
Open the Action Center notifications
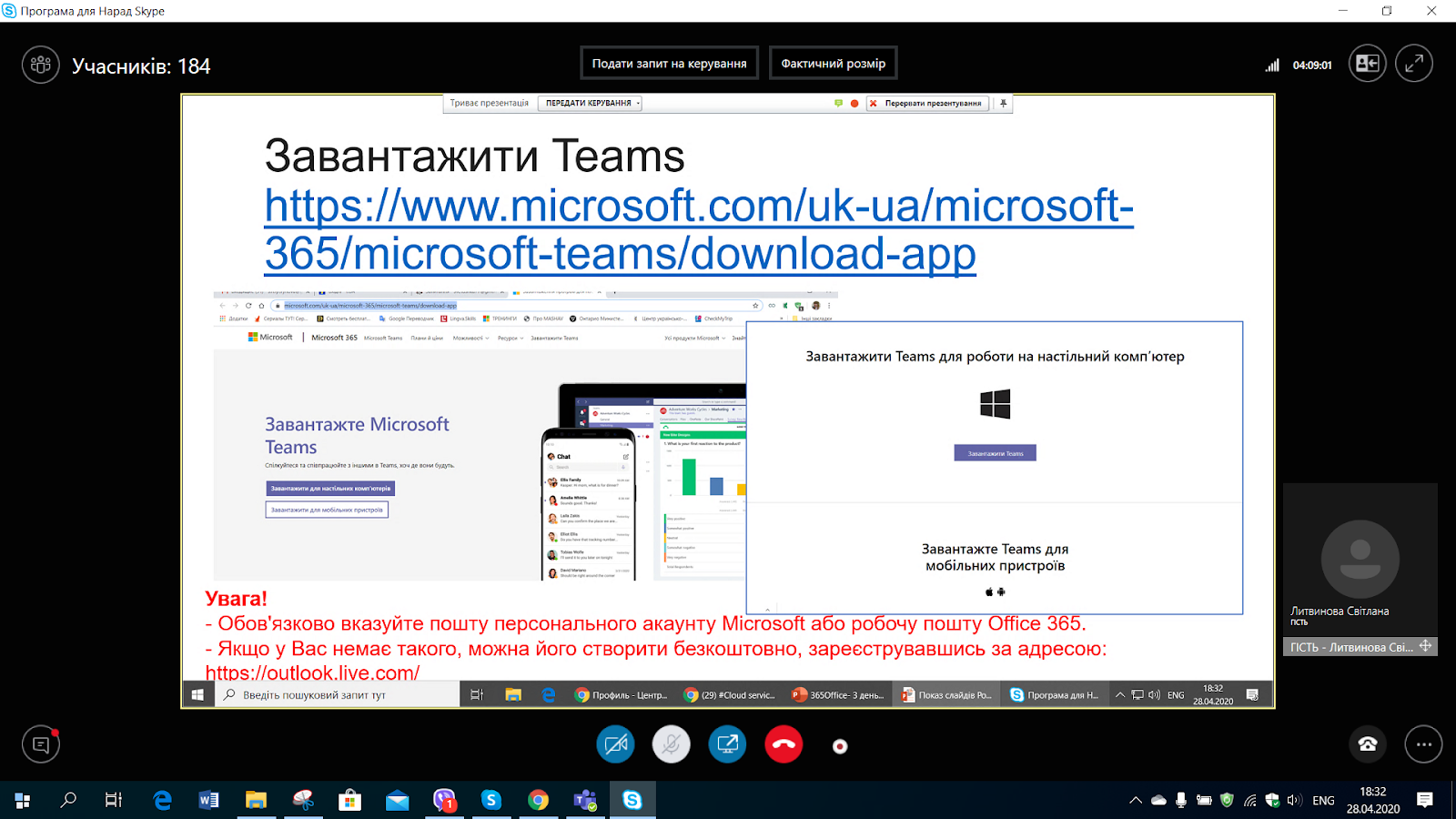pos(1425,800)
